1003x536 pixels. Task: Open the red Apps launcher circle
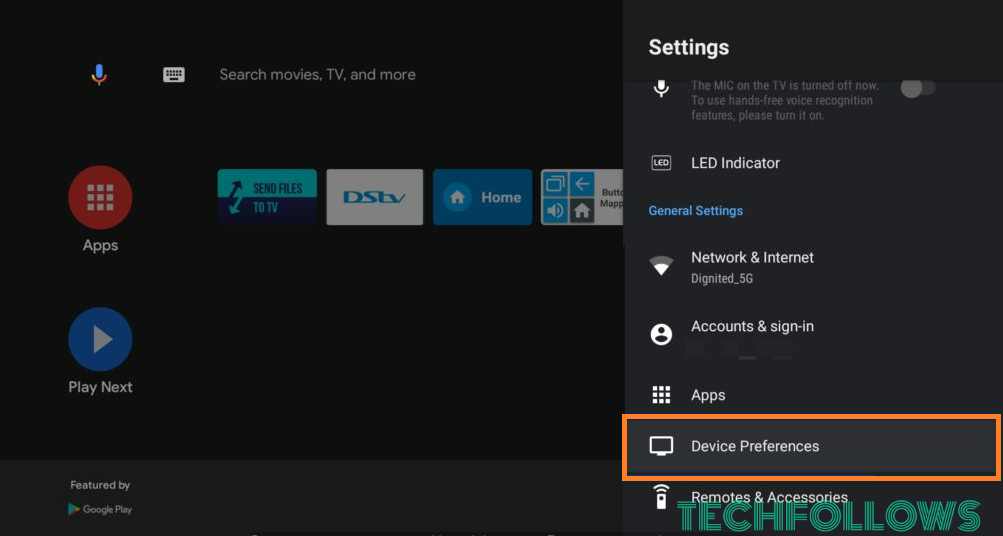coord(100,197)
